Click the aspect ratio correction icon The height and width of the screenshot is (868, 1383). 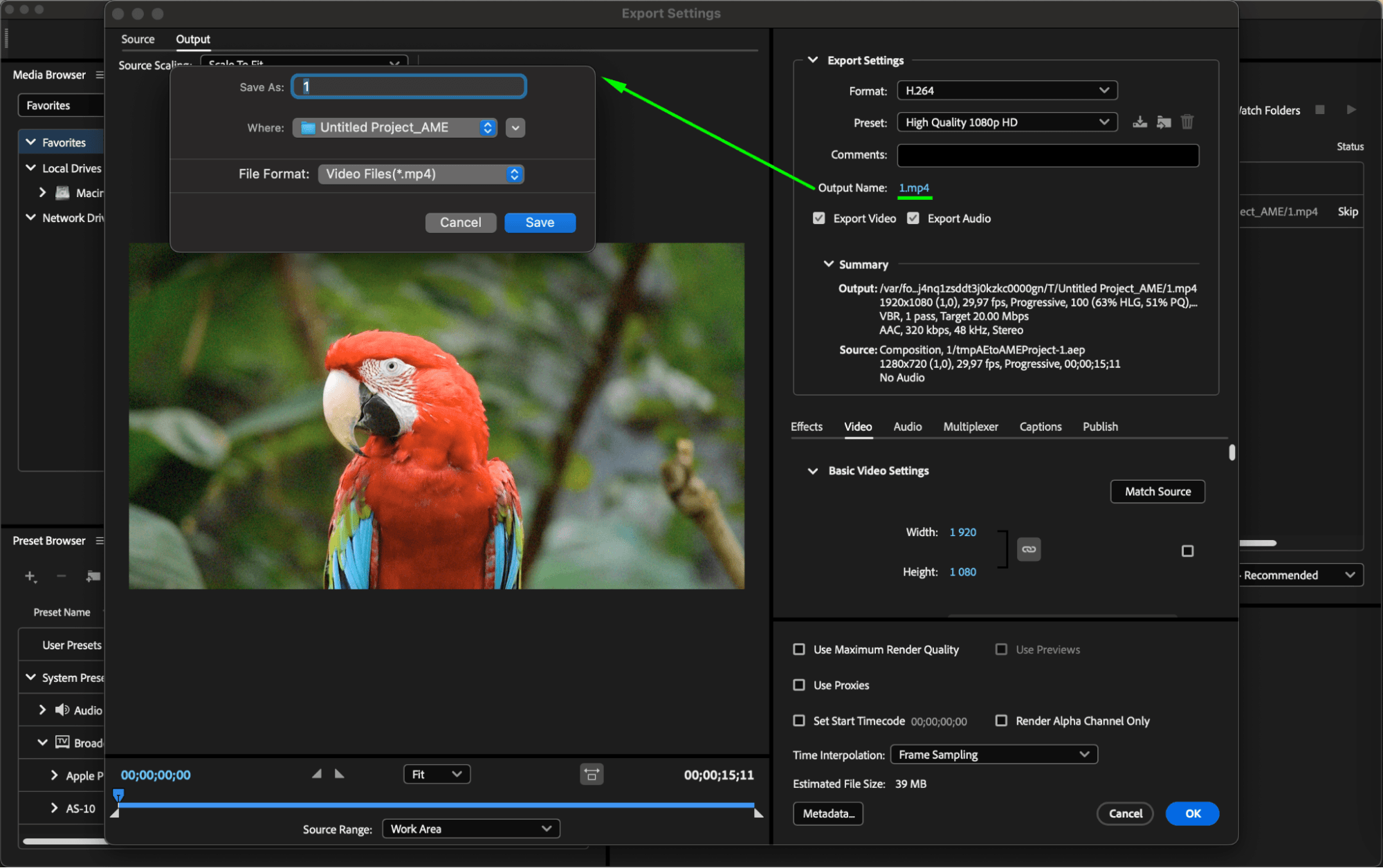(592, 774)
